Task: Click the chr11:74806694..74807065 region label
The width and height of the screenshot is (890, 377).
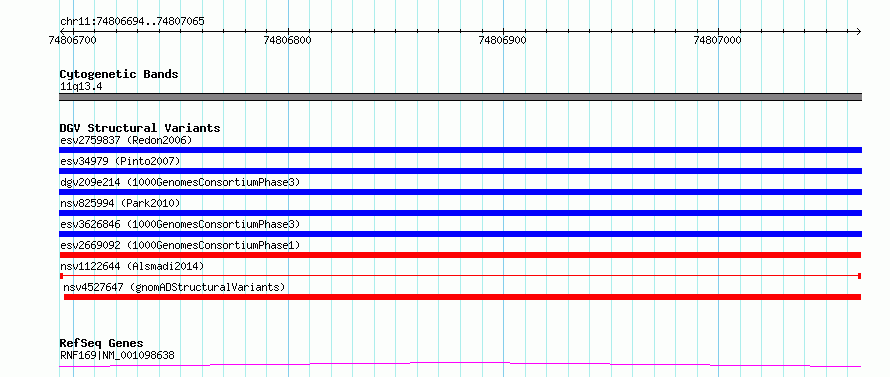Action: [x=132, y=22]
